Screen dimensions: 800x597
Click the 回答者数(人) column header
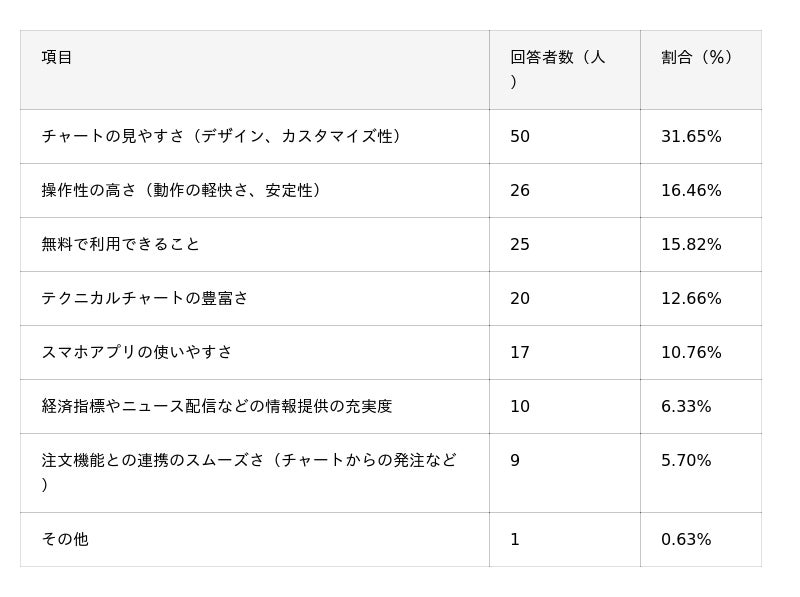tap(557, 69)
